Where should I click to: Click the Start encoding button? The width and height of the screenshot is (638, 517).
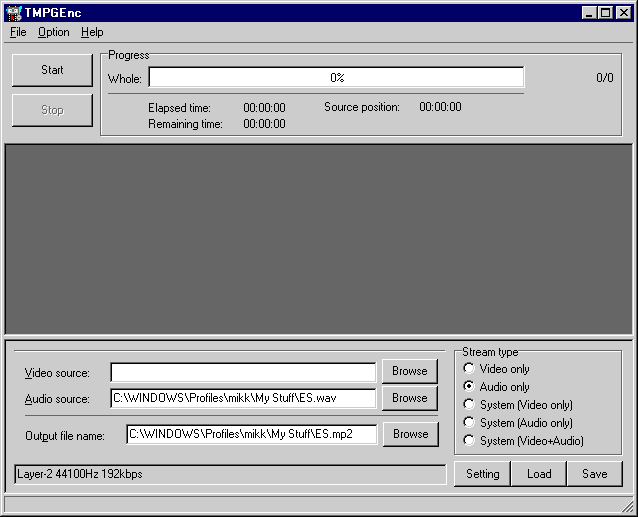(52, 70)
